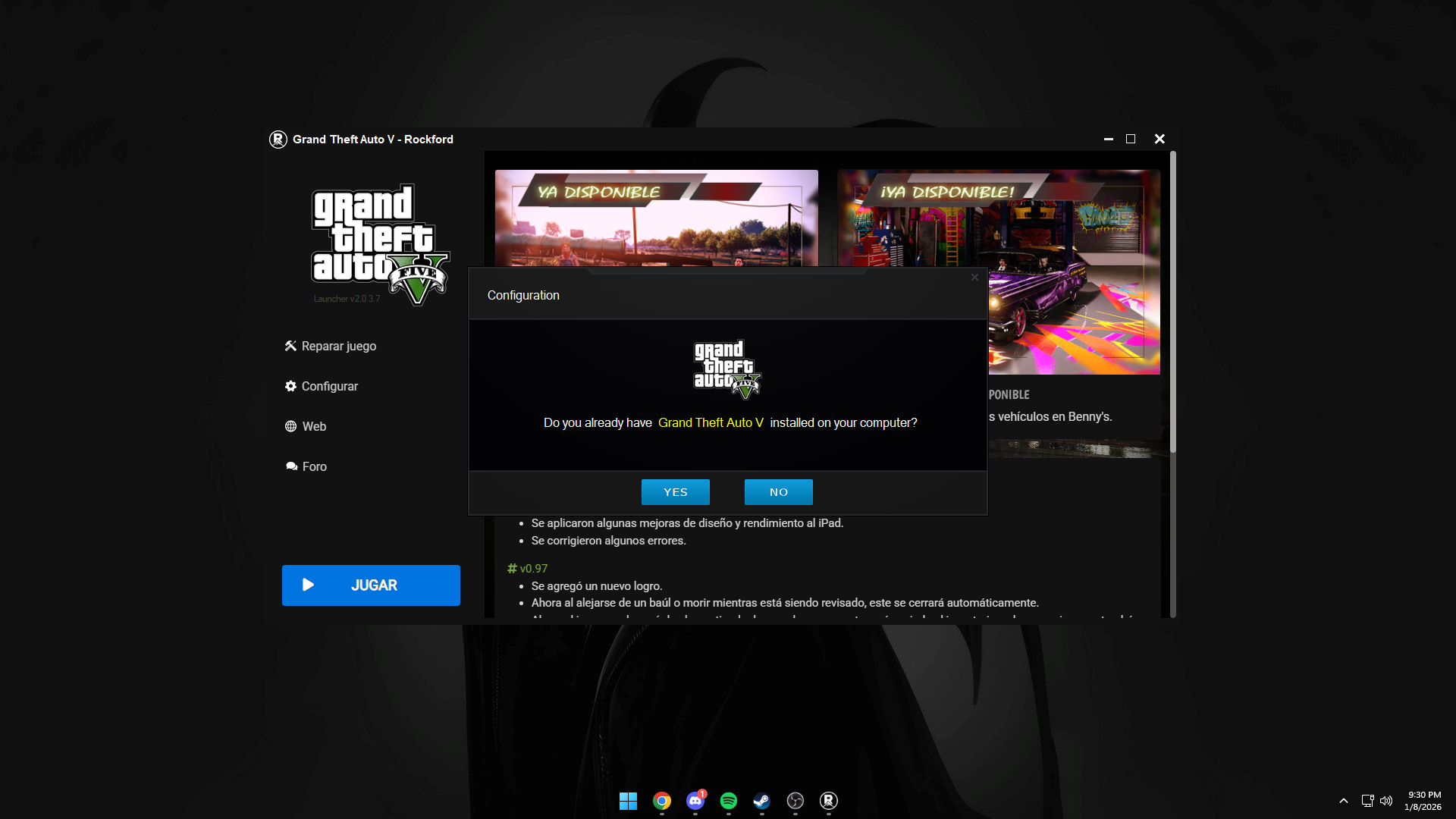Viewport: 1456px width, 819px height.
Task: Switch to Rockford launcher taskbar icon
Action: coord(829,801)
